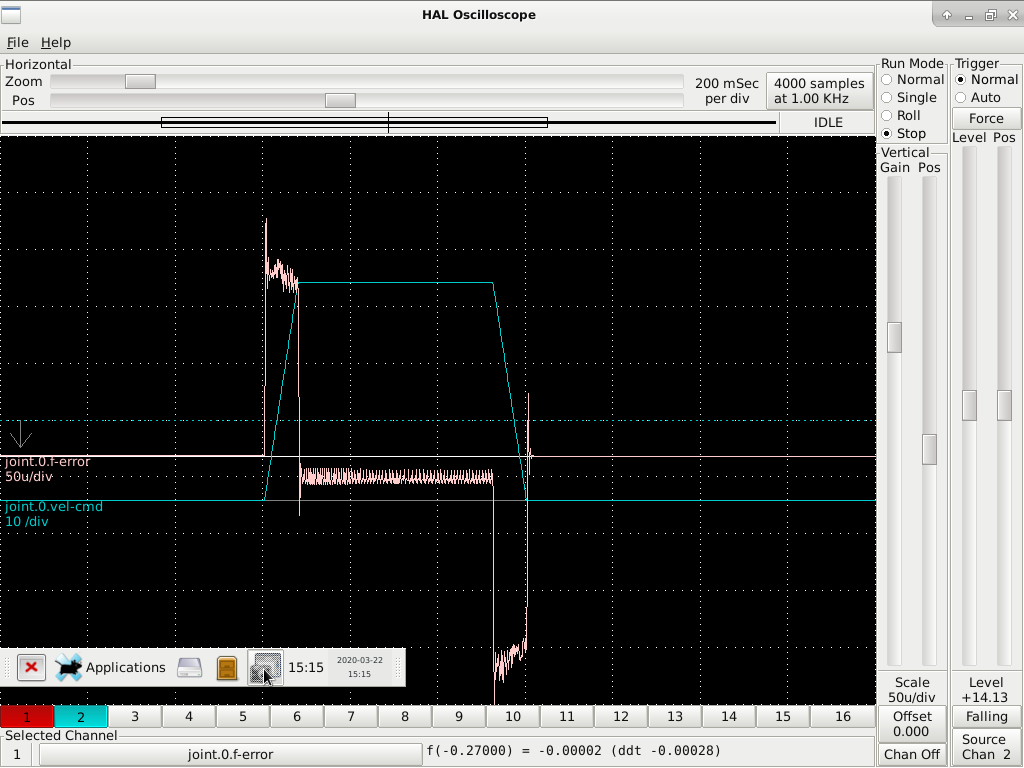The height and width of the screenshot is (768, 1024).
Task: Click the red X icon in the desktop panel
Action: coord(31,667)
